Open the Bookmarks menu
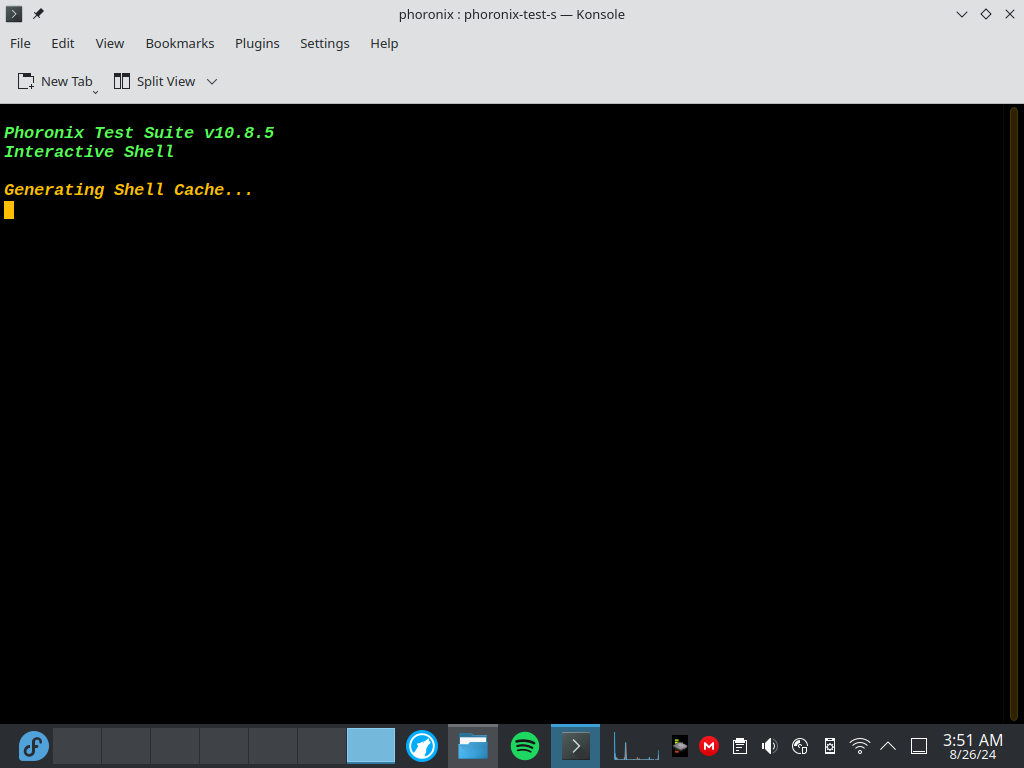The height and width of the screenshot is (768, 1024). pos(180,43)
